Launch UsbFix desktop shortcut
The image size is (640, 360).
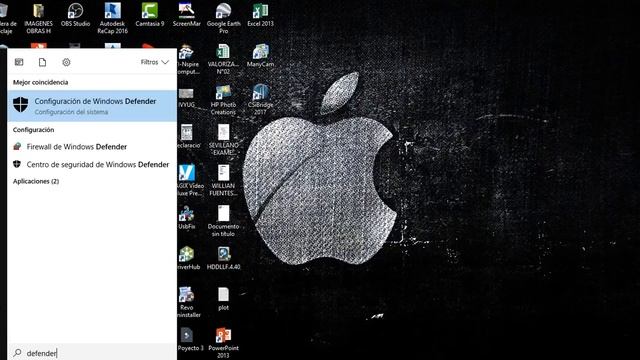[x=187, y=218]
